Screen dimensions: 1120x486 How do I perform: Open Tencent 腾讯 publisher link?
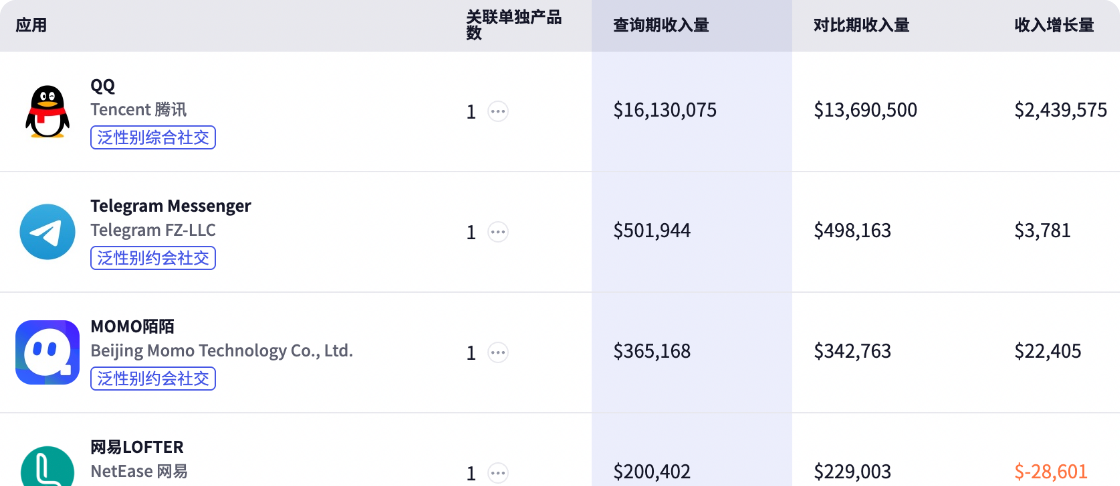pos(138,110)
